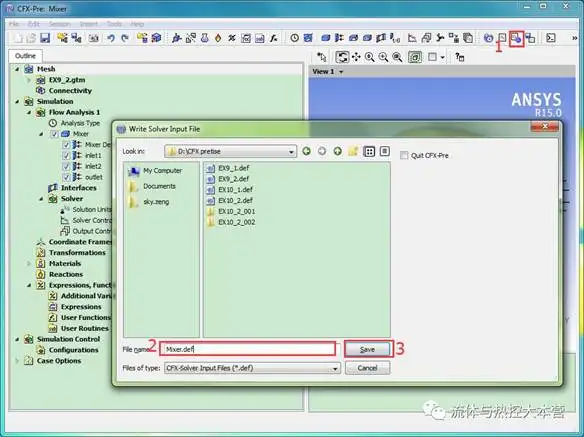Open the Insert menu
This screenshot has width=584, height=437.
pyautogui.click(x=89, y=24)
